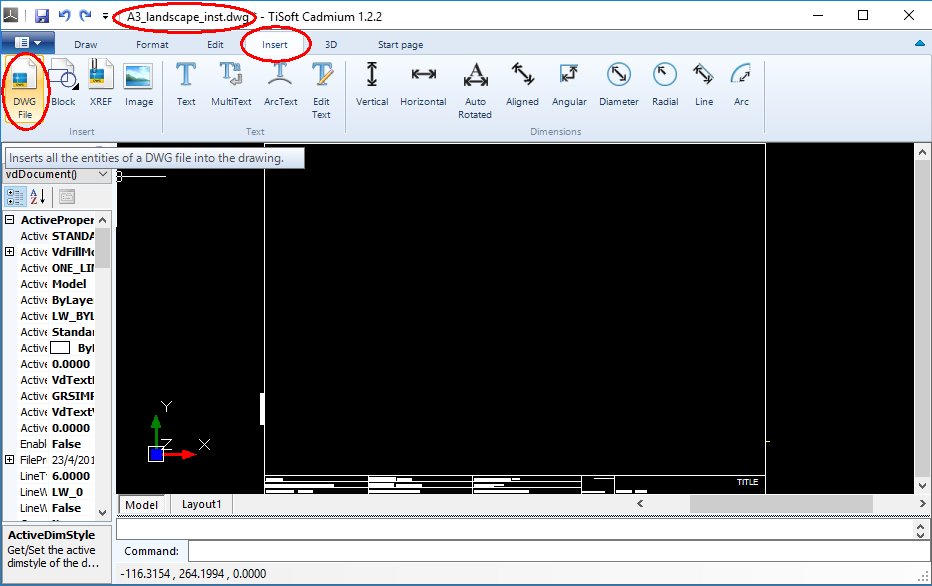Collapse the ActiveProperties group in properties panel
932x586 pixels.
click(x=10, y=219)
